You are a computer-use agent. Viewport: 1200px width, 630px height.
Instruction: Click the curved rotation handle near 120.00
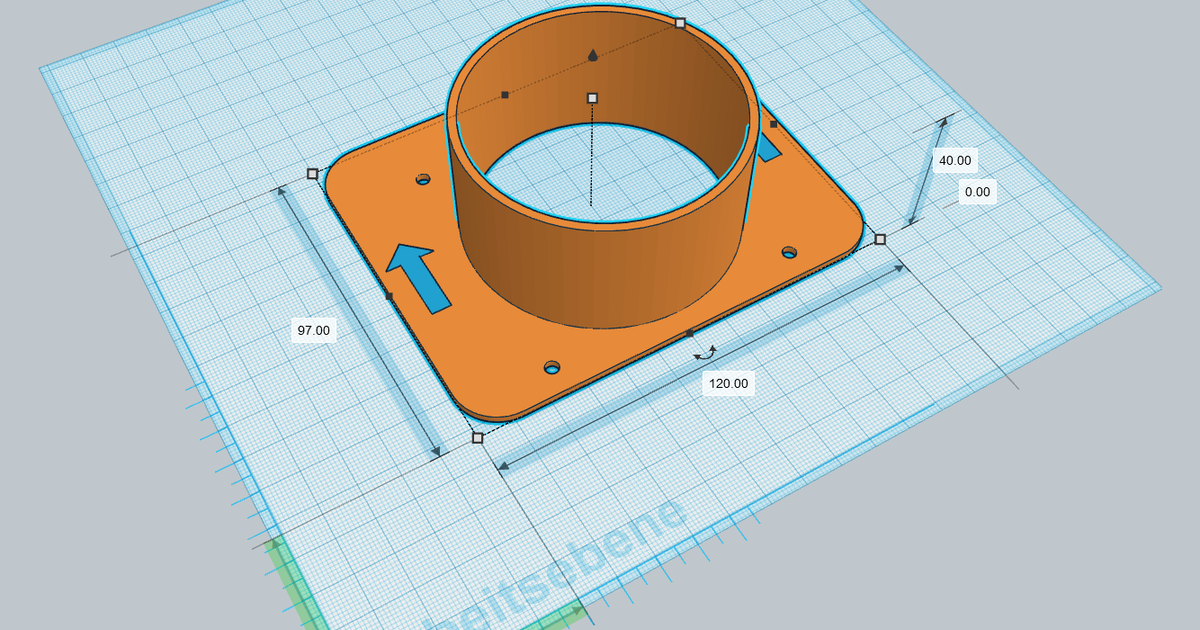(706, 353)
